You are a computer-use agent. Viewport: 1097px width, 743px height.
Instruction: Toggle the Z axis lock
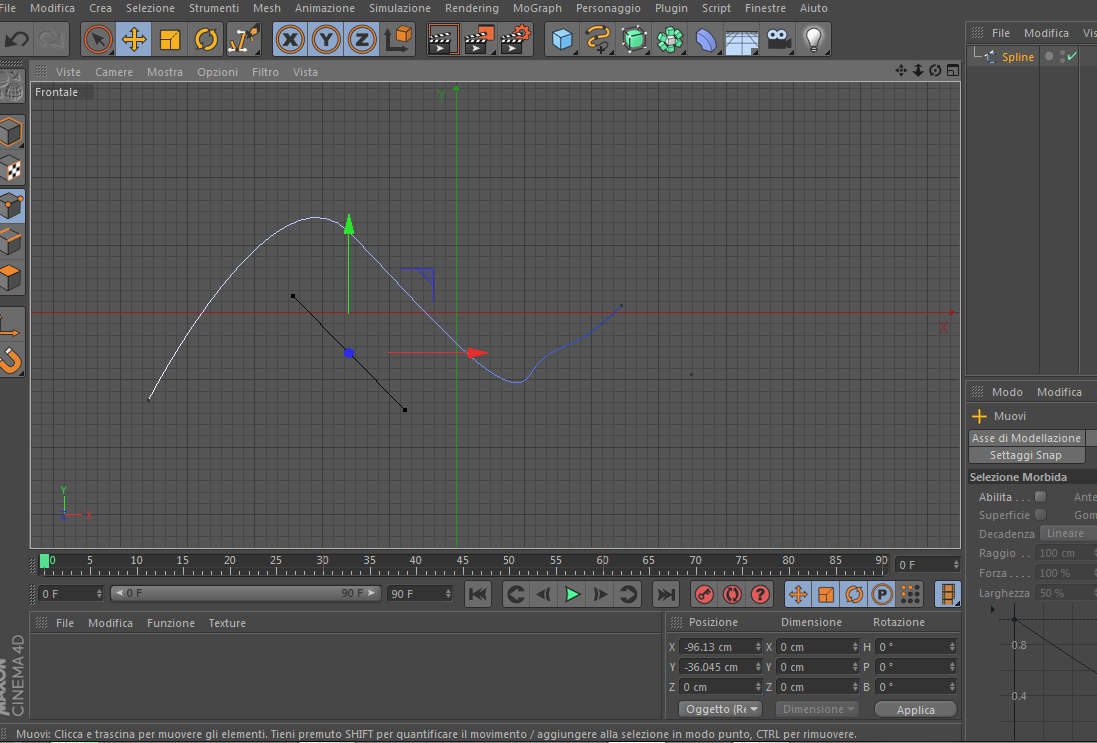[362, 40]
